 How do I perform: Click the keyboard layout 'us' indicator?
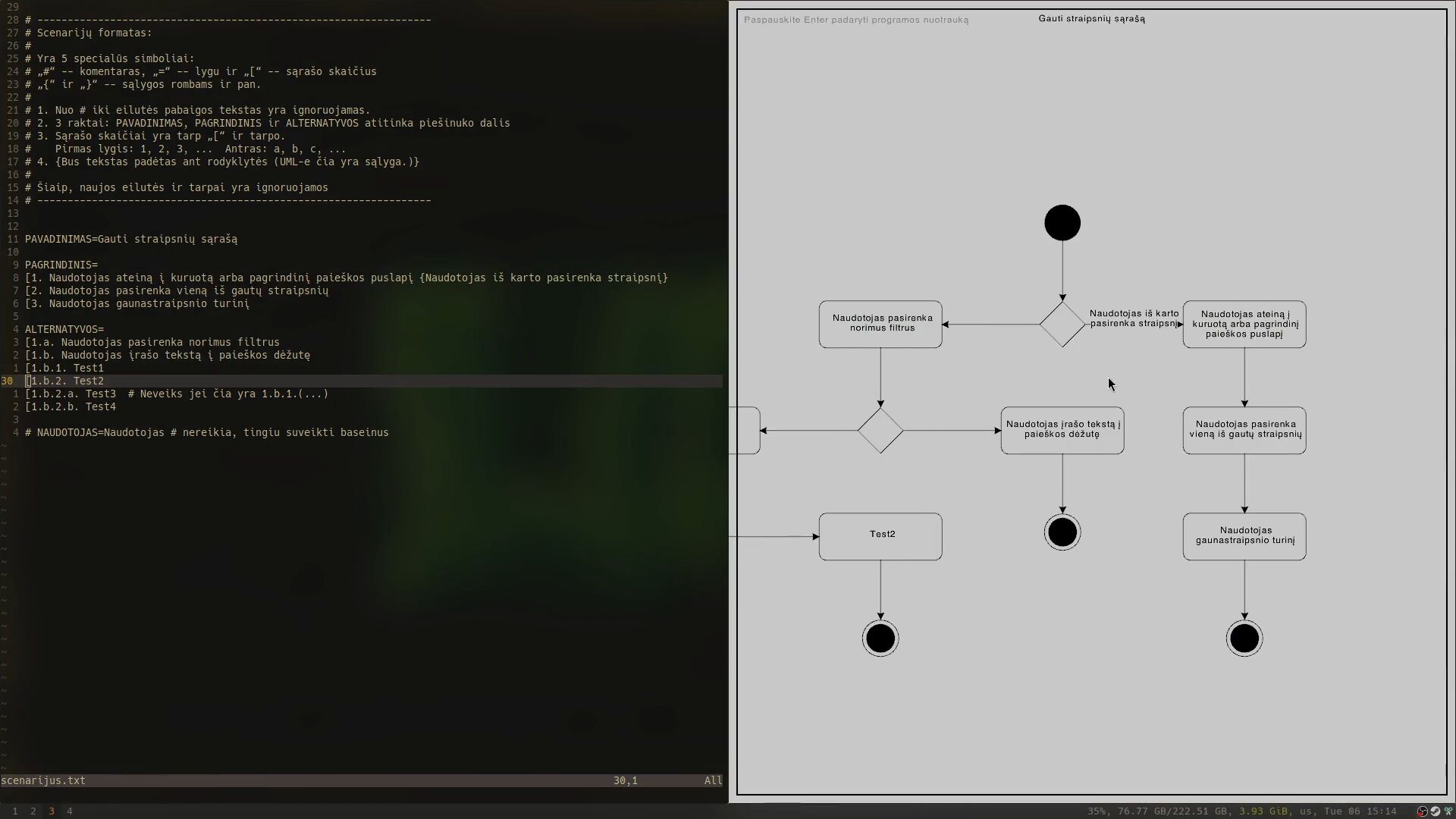[x=1306, y=811]
